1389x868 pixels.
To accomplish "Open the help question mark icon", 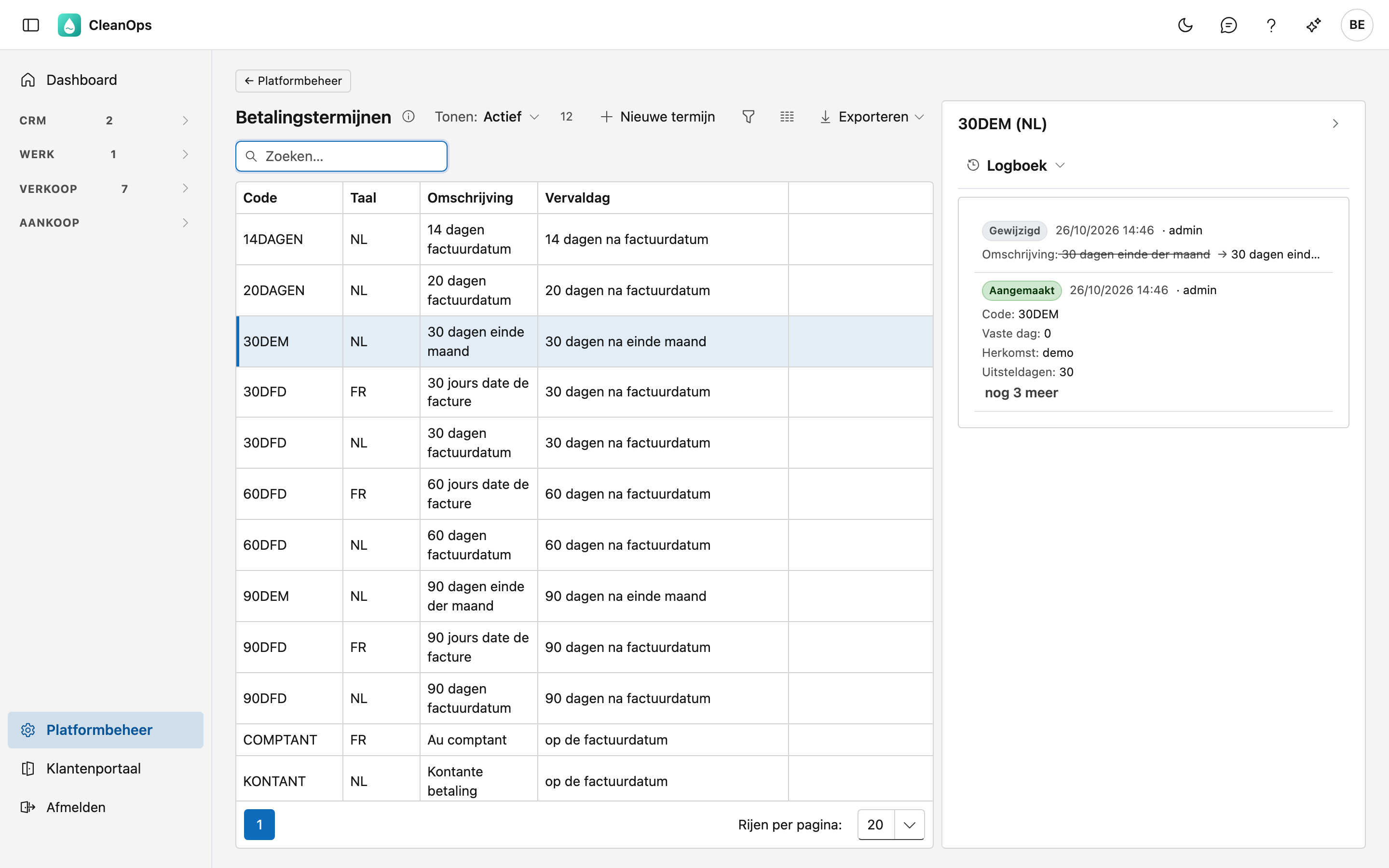I will click(1271, 25).
